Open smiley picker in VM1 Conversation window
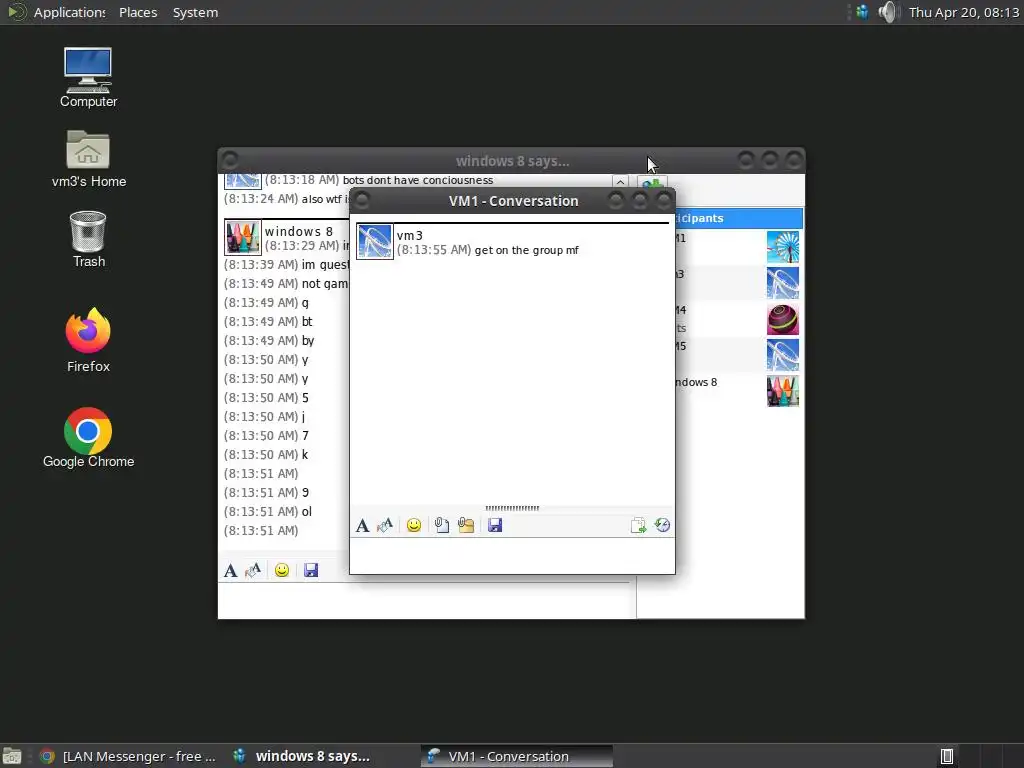Image resolution: width=1024 pixels, height=768 pixels. (413, 525)
